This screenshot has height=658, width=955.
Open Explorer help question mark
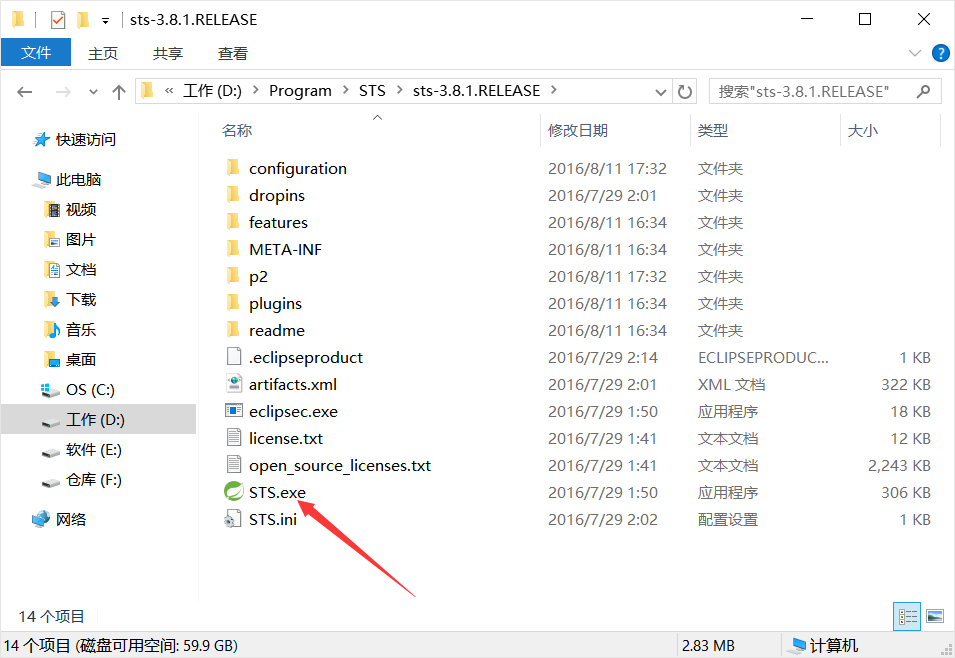point(940,53)
